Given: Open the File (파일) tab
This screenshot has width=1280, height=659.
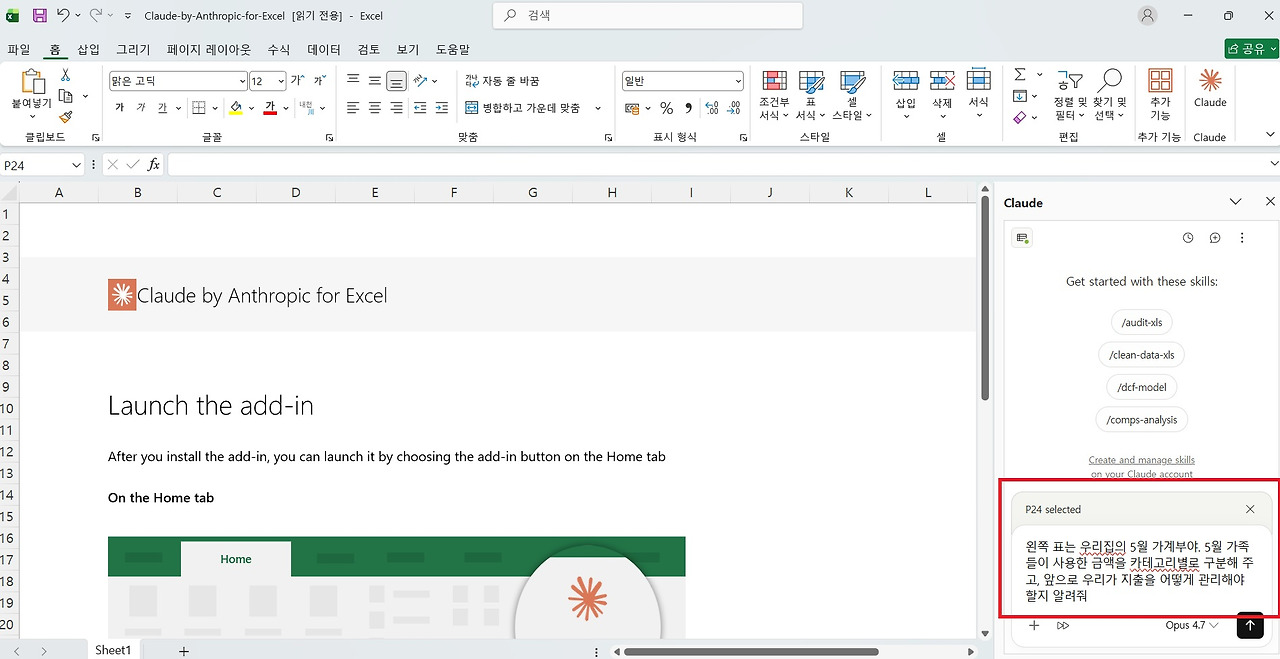Looking at the screenshot, I should [18, 49].
